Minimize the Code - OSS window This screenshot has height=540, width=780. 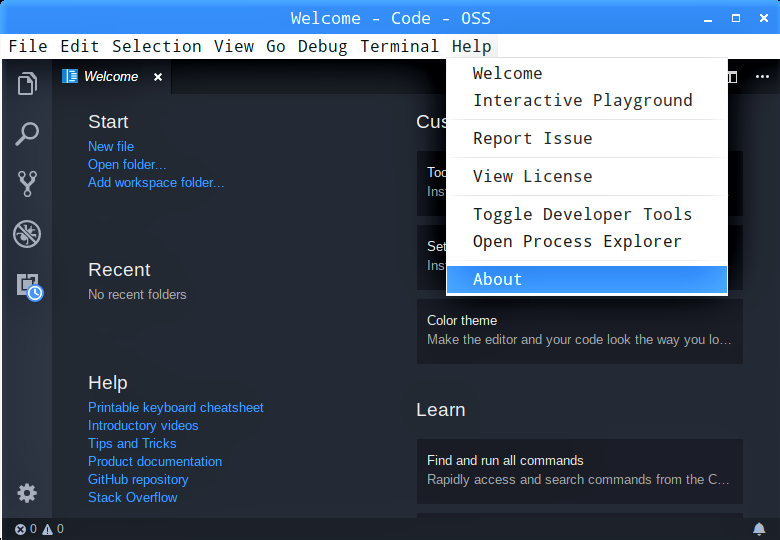point(708,19)
